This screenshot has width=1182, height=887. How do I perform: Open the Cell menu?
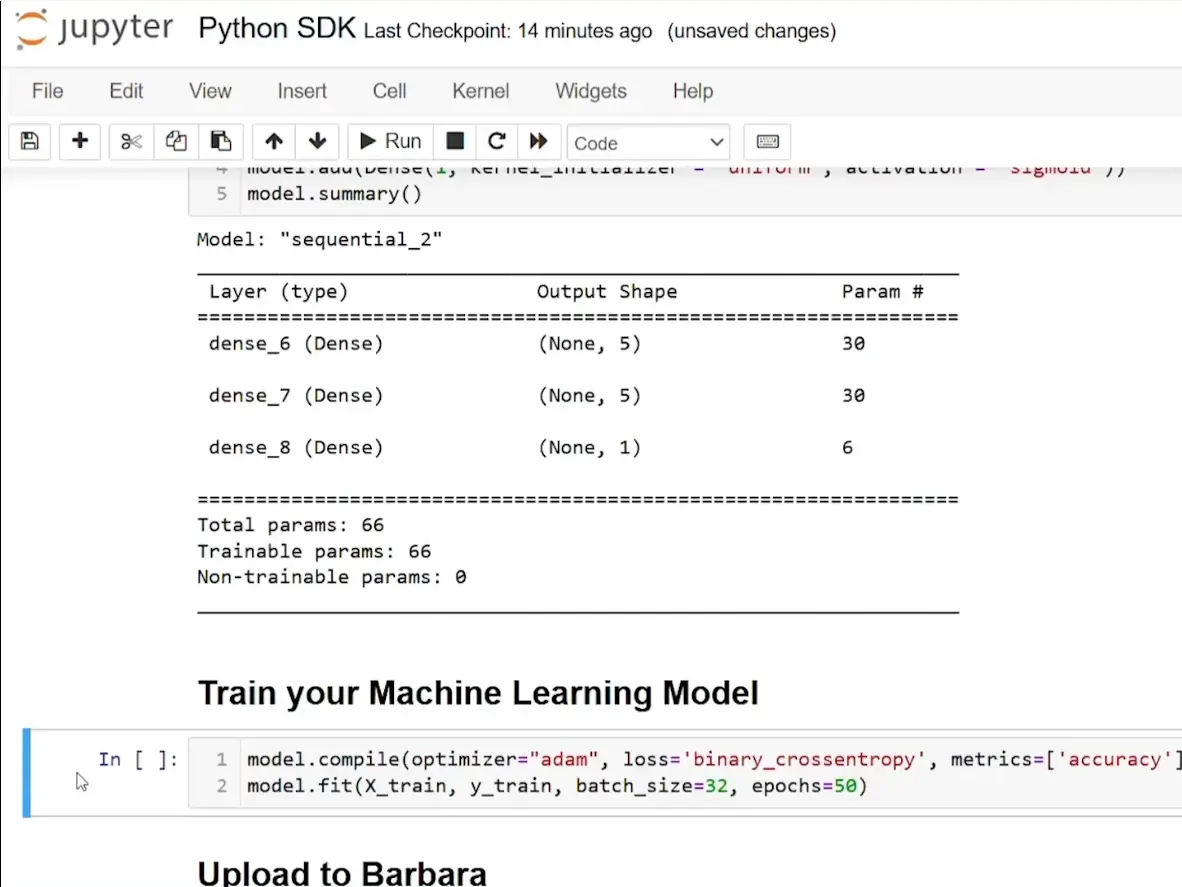[x=389, y=91]
